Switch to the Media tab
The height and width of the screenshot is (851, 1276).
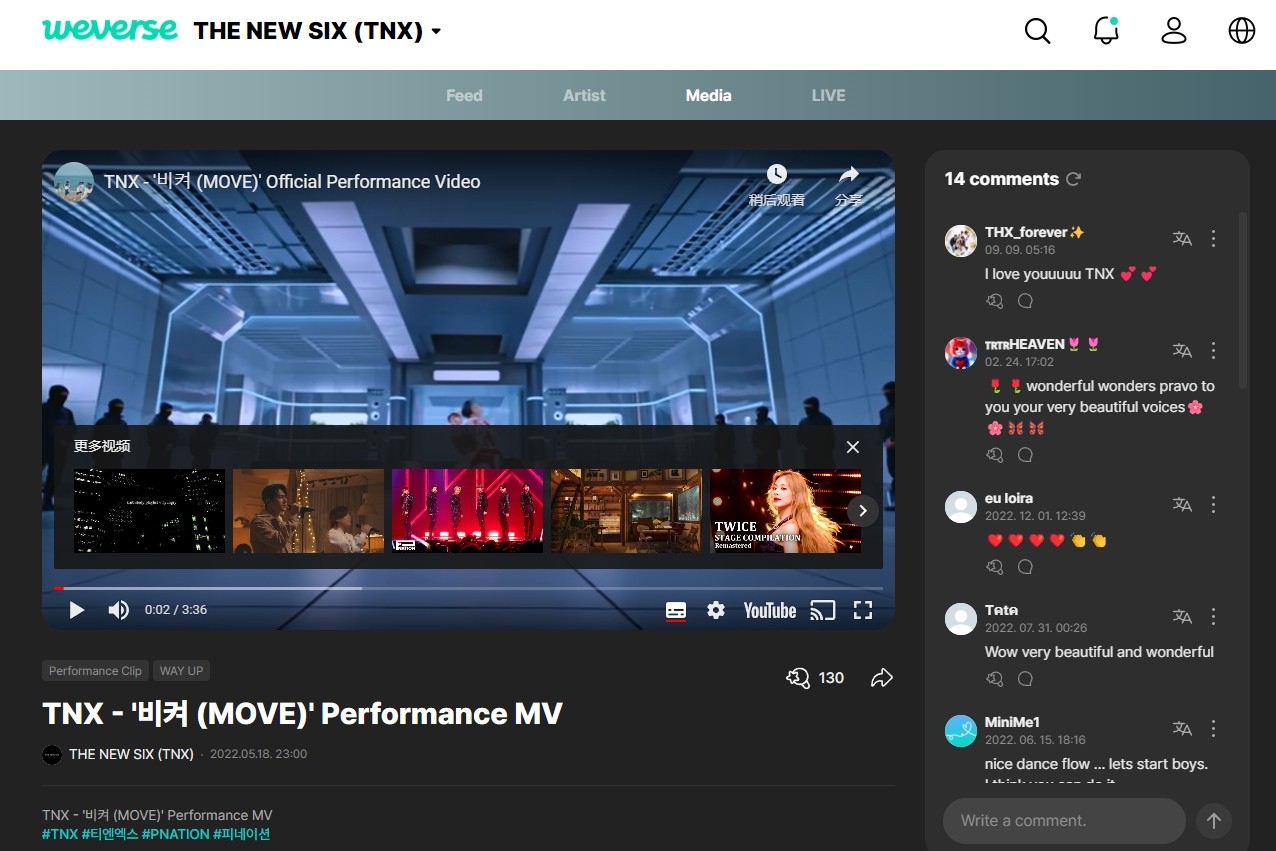[x=708, y=95]
